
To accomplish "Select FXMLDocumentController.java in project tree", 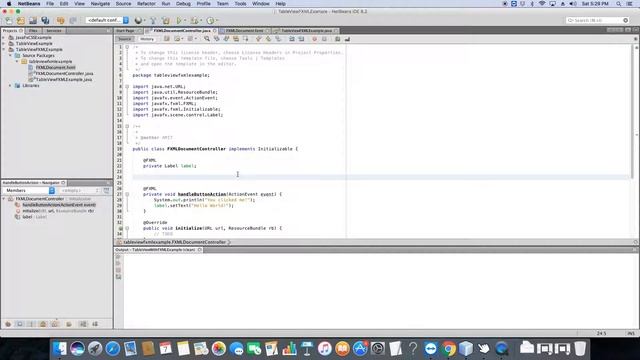I will point(64,73).
